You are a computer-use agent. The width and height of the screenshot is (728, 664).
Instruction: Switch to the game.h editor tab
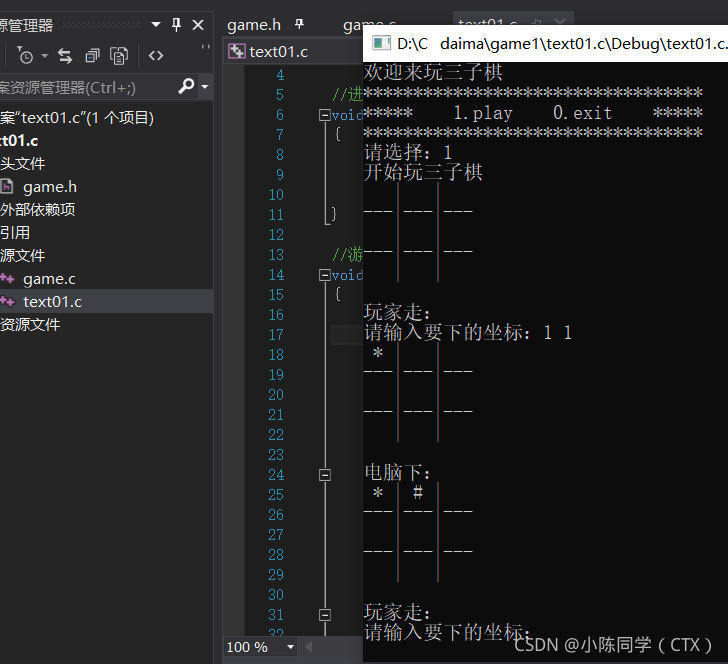point(254,25)
